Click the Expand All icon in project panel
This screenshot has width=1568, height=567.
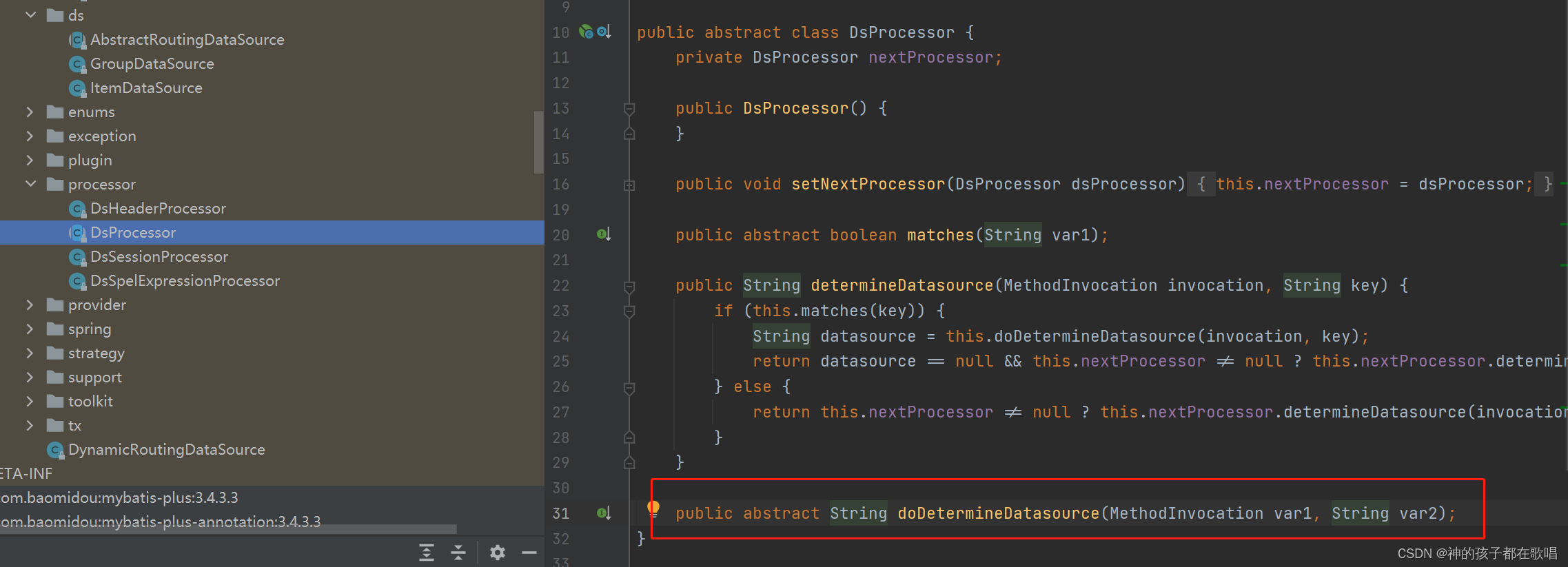(x=427, y=552)
